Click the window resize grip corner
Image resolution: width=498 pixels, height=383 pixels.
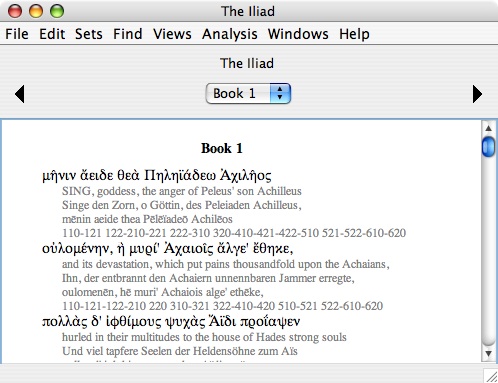pos(491,376)
